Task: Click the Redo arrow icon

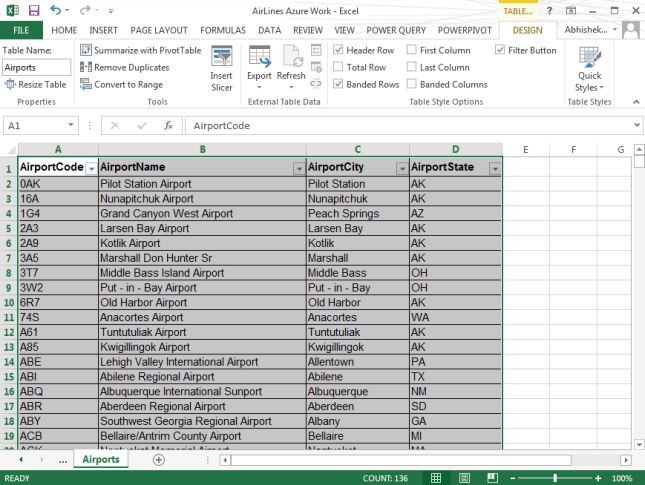Action: (85, 10)
